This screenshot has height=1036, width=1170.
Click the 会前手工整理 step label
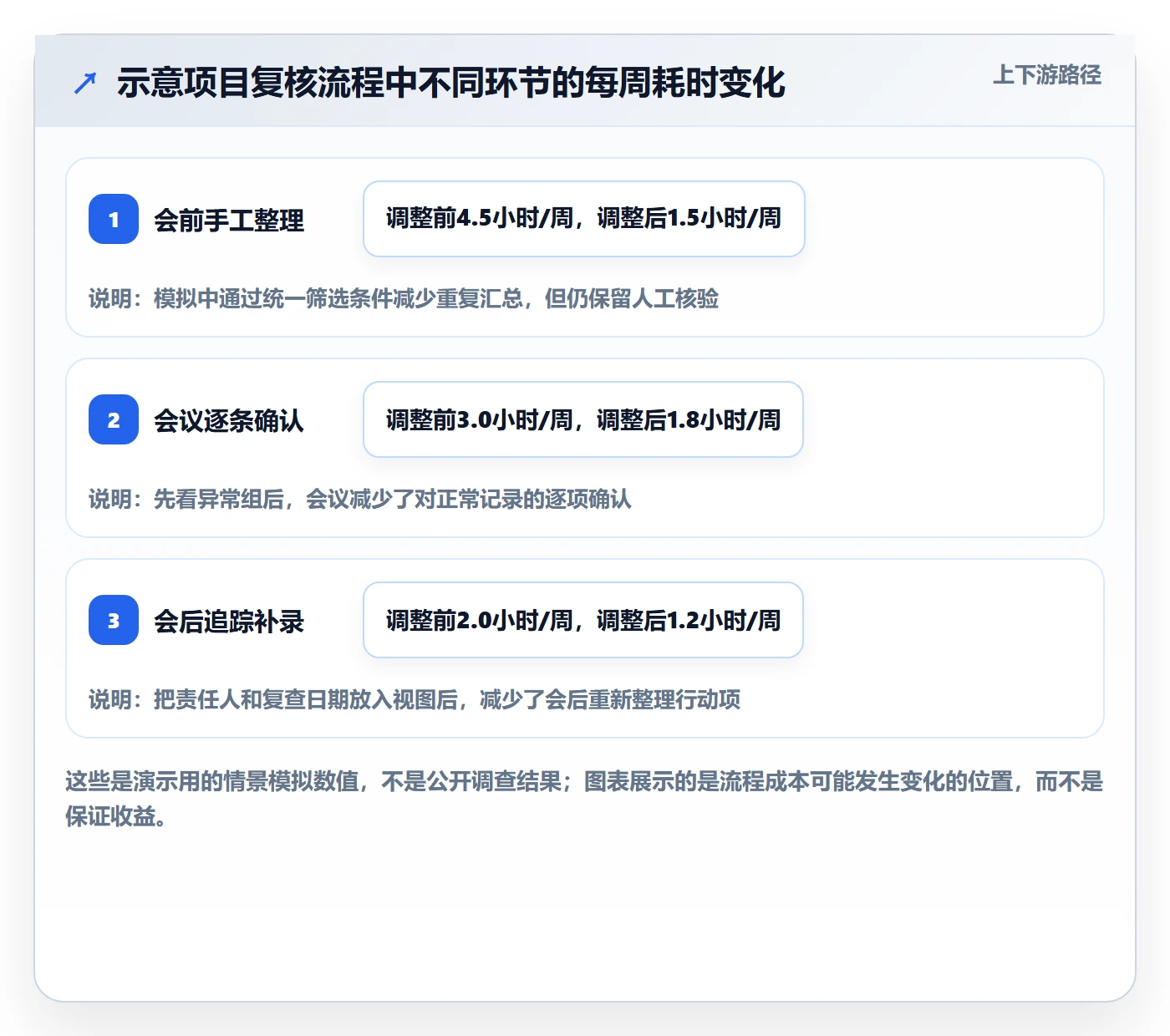tap(229, 221)
